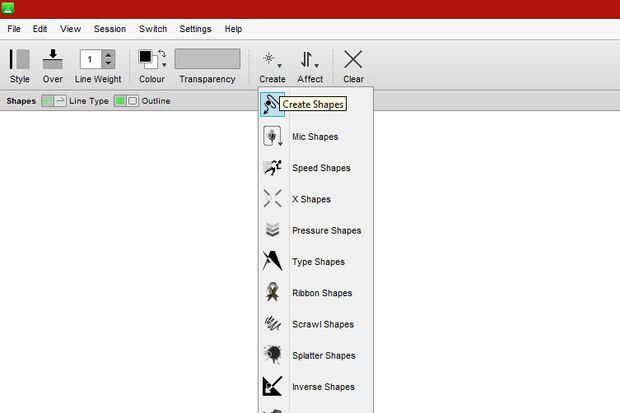This screenshot has width=620, height=413.
Task: Click the black foreground colour swatch
Action: pos(145,57)
